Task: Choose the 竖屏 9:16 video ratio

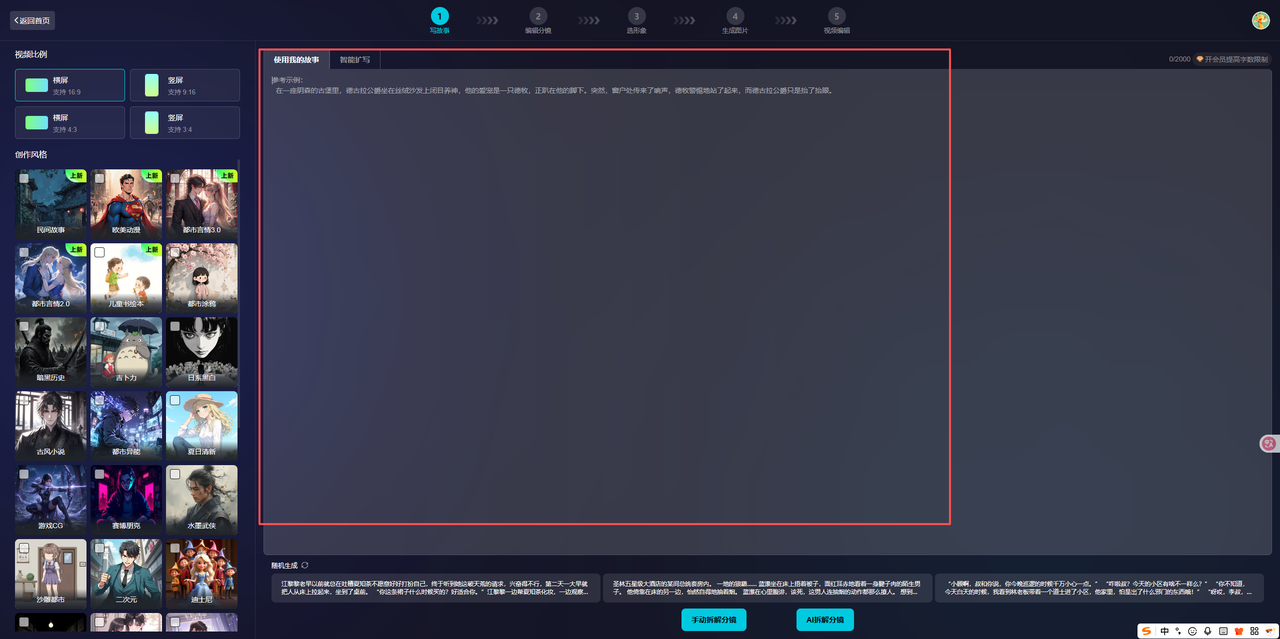Action: [185, 86]
